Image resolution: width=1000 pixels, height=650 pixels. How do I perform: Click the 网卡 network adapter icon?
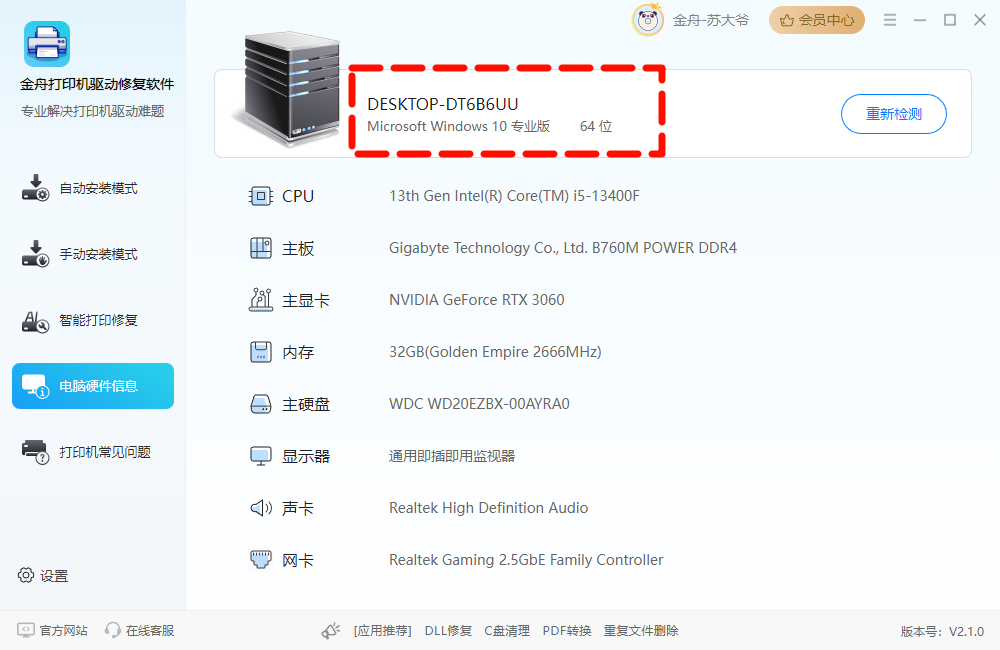tap(260, 559)
